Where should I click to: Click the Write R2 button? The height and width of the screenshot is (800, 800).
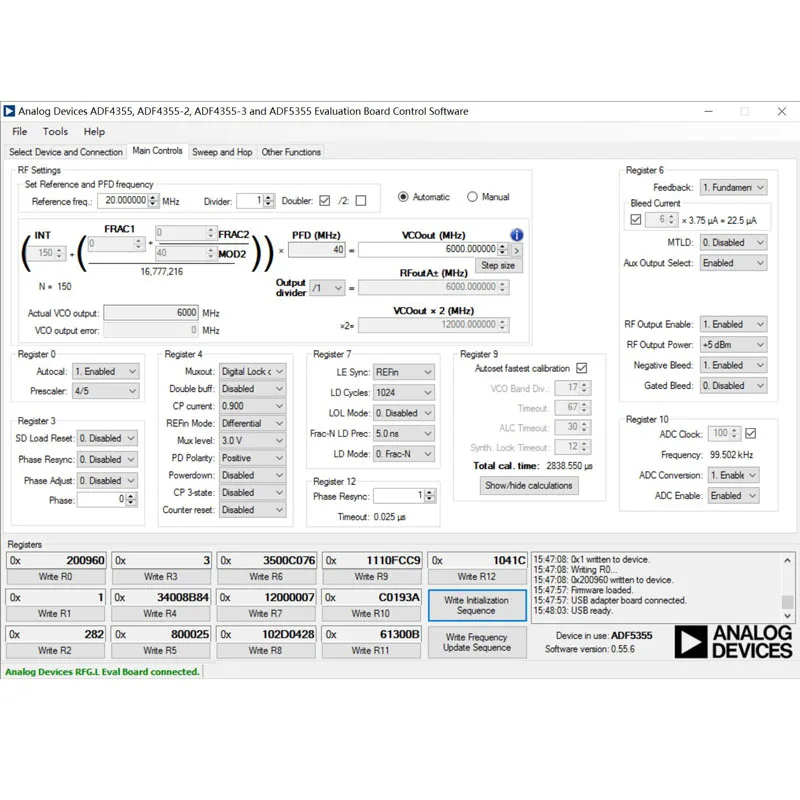pos(55,651)
